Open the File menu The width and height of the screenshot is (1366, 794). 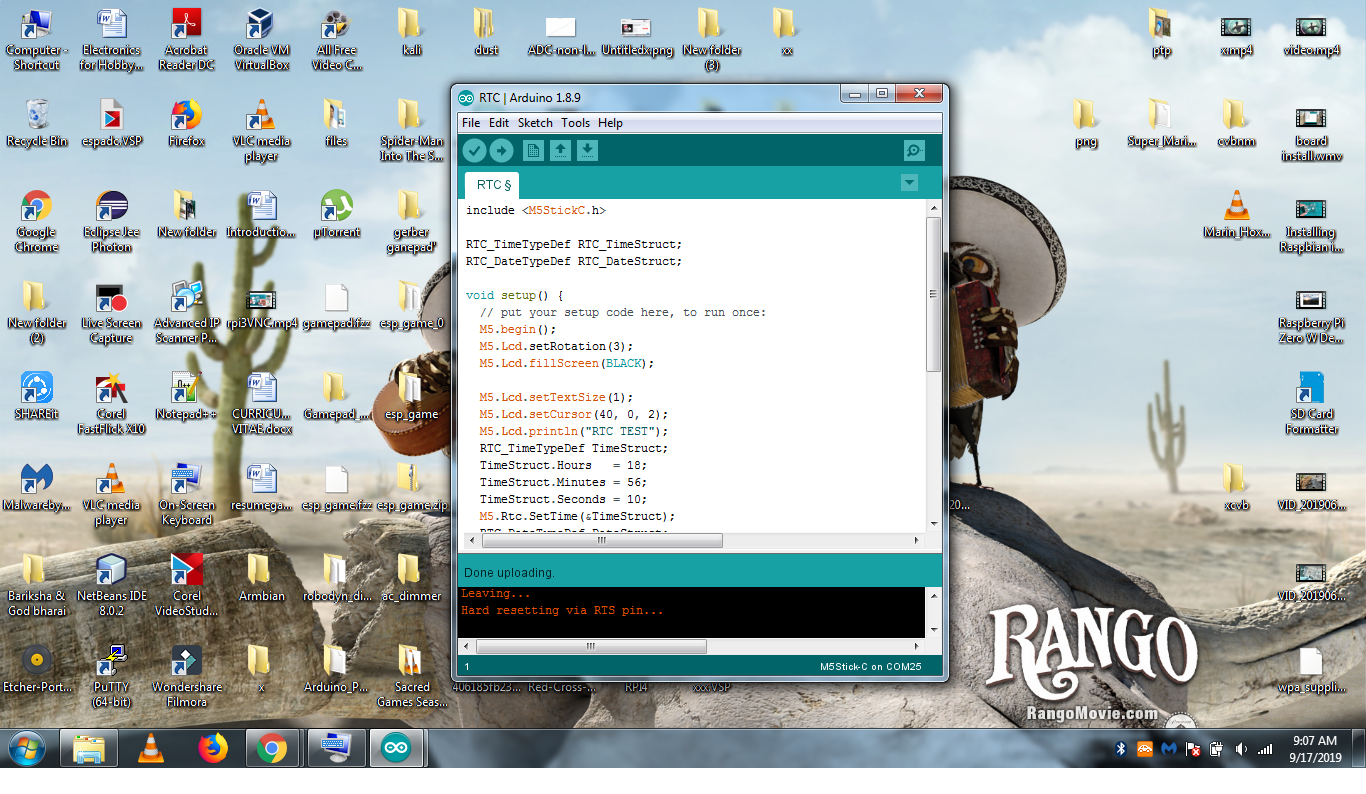click(471, 123)
